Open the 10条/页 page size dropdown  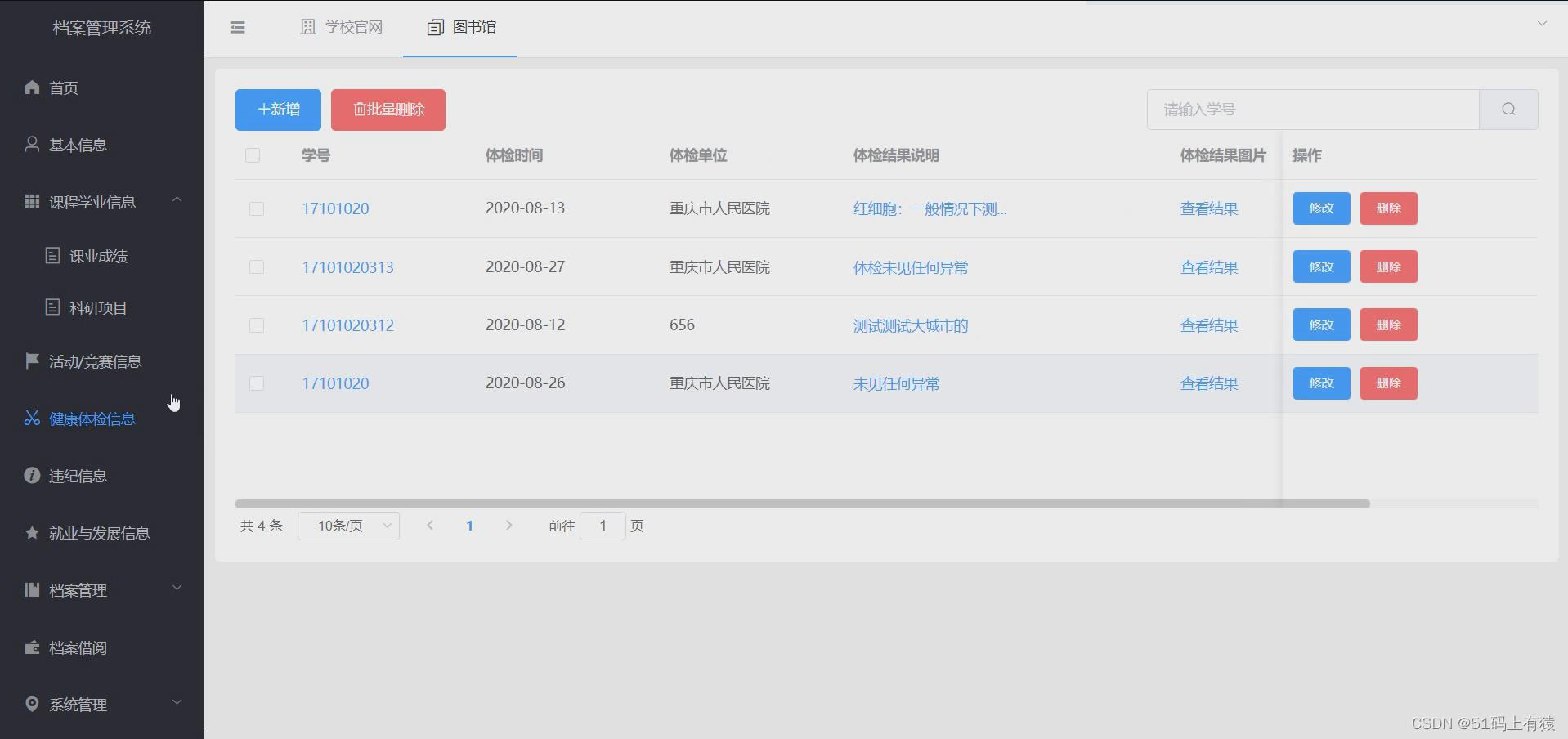(348, 526)
